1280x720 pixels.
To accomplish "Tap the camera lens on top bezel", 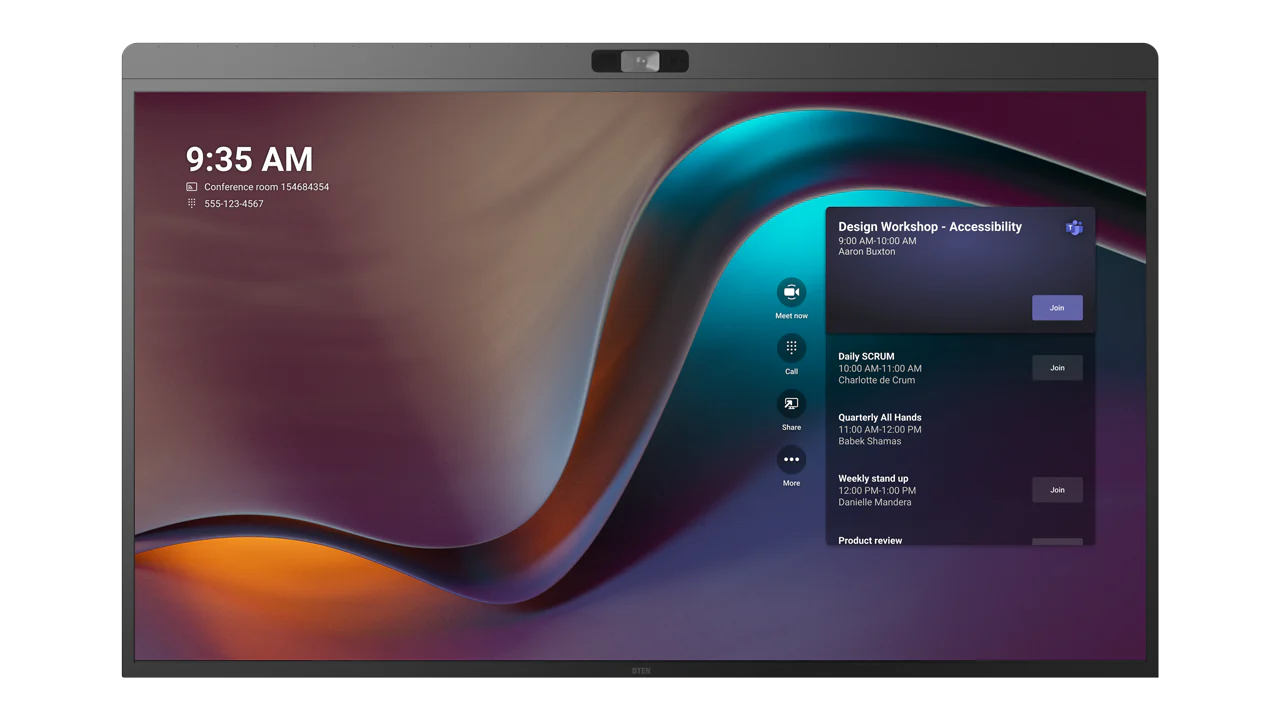I will (x=640, y=62).
